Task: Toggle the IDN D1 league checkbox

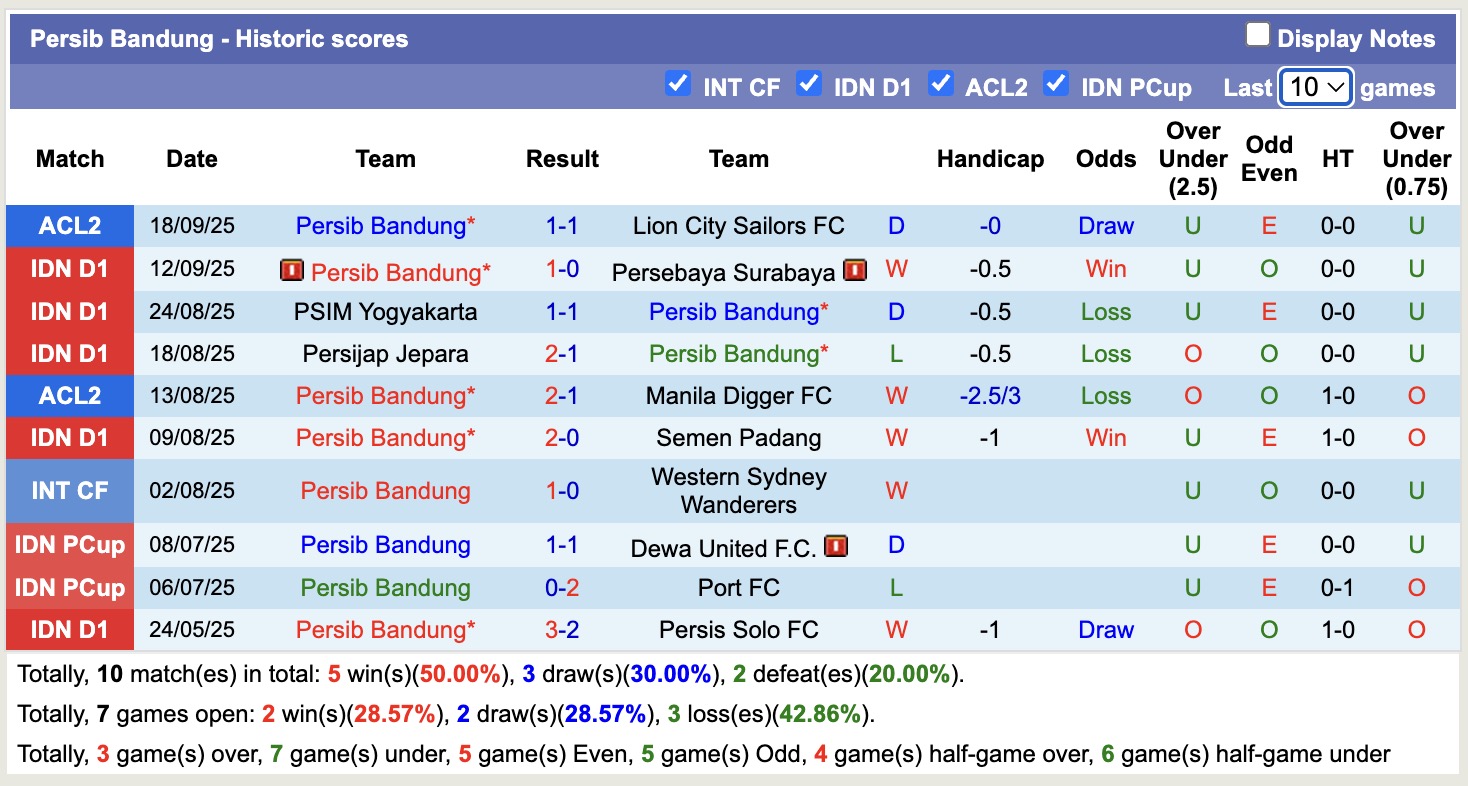Action: (x=809, y=84)
